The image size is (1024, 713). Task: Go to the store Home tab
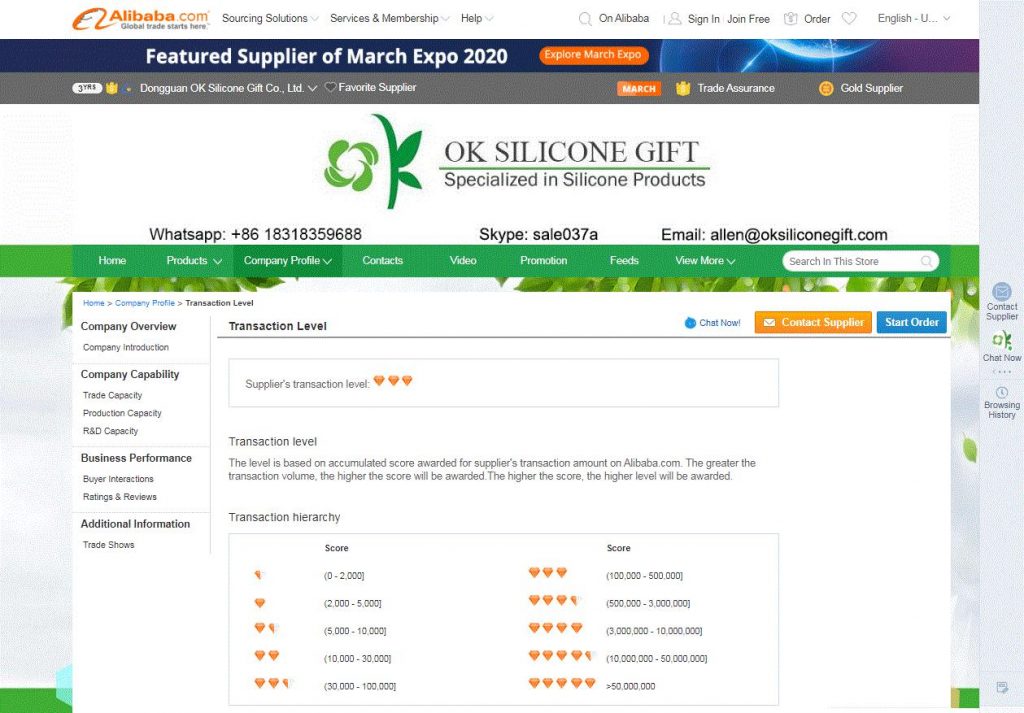click(x=112, y=261)
